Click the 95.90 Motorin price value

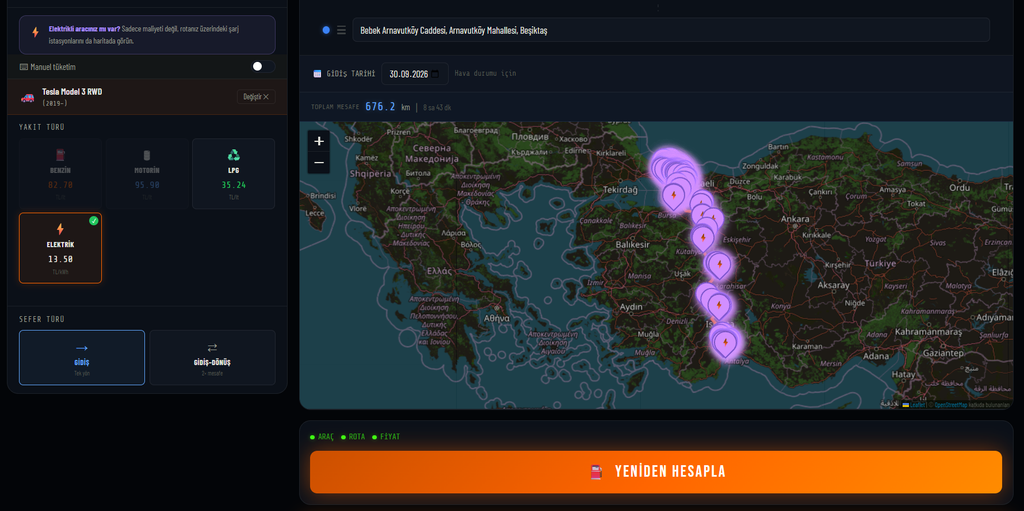coord(147,185)
